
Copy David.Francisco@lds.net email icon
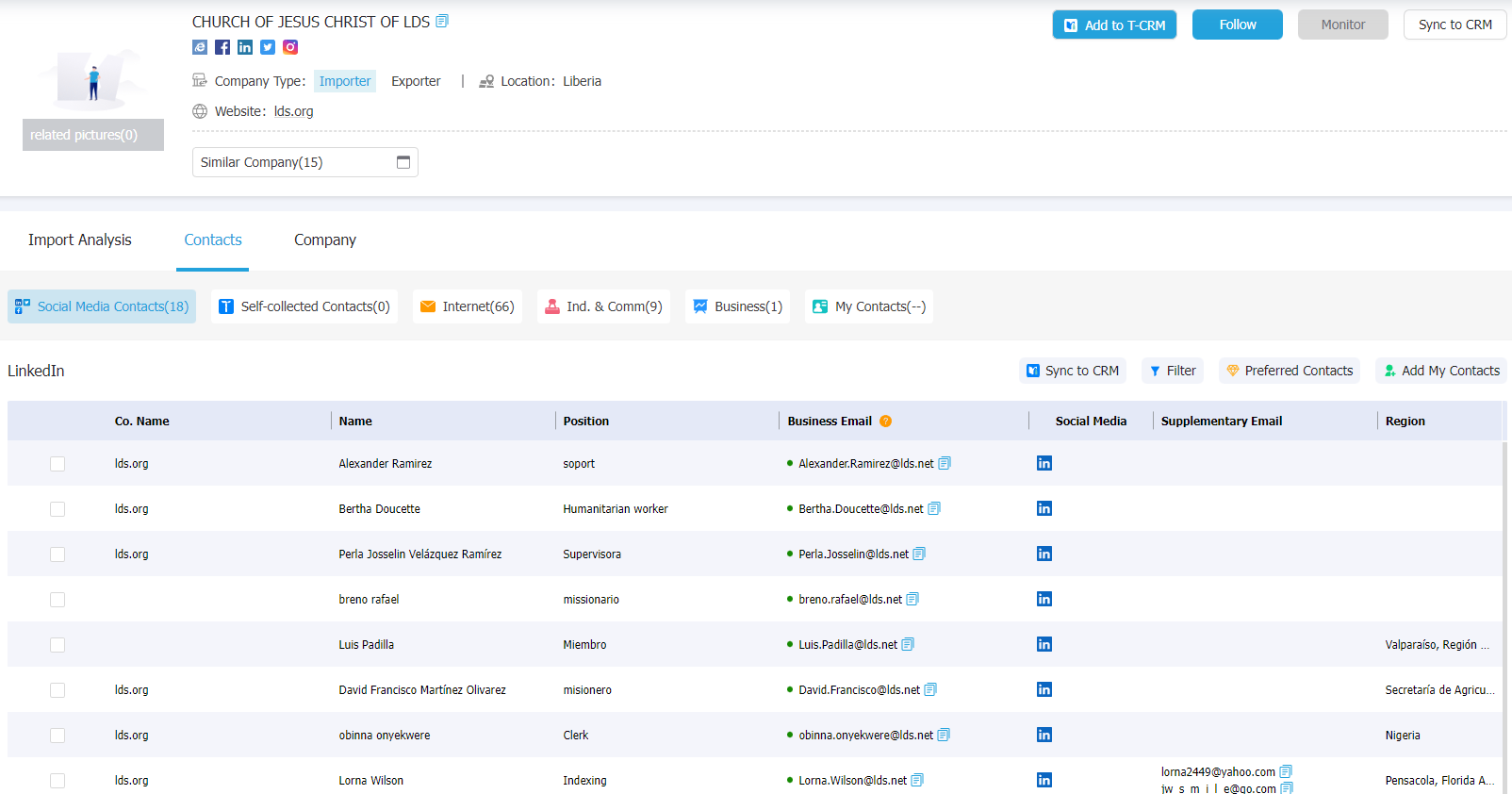(x=930, y=689)
